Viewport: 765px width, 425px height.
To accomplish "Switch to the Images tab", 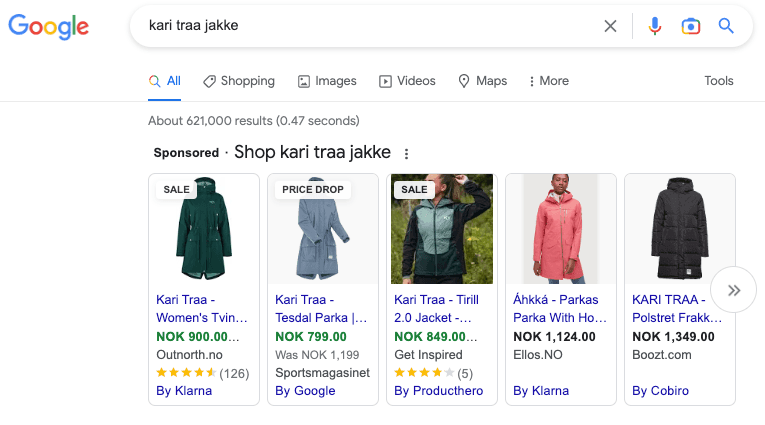I will click(x=327, y=81).
